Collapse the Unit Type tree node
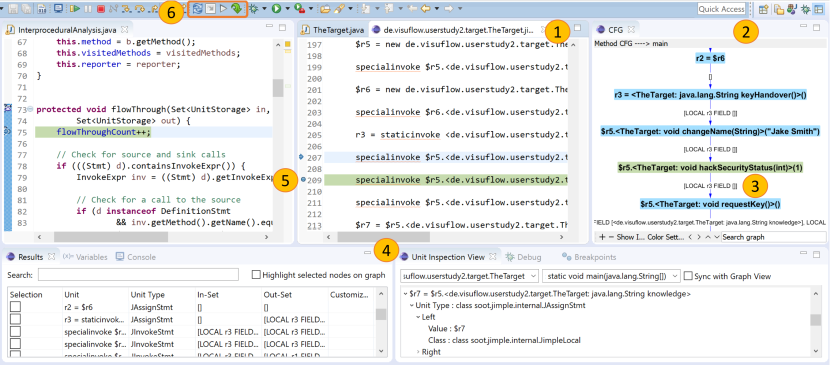The image size is (830, 365). (411, 305)
